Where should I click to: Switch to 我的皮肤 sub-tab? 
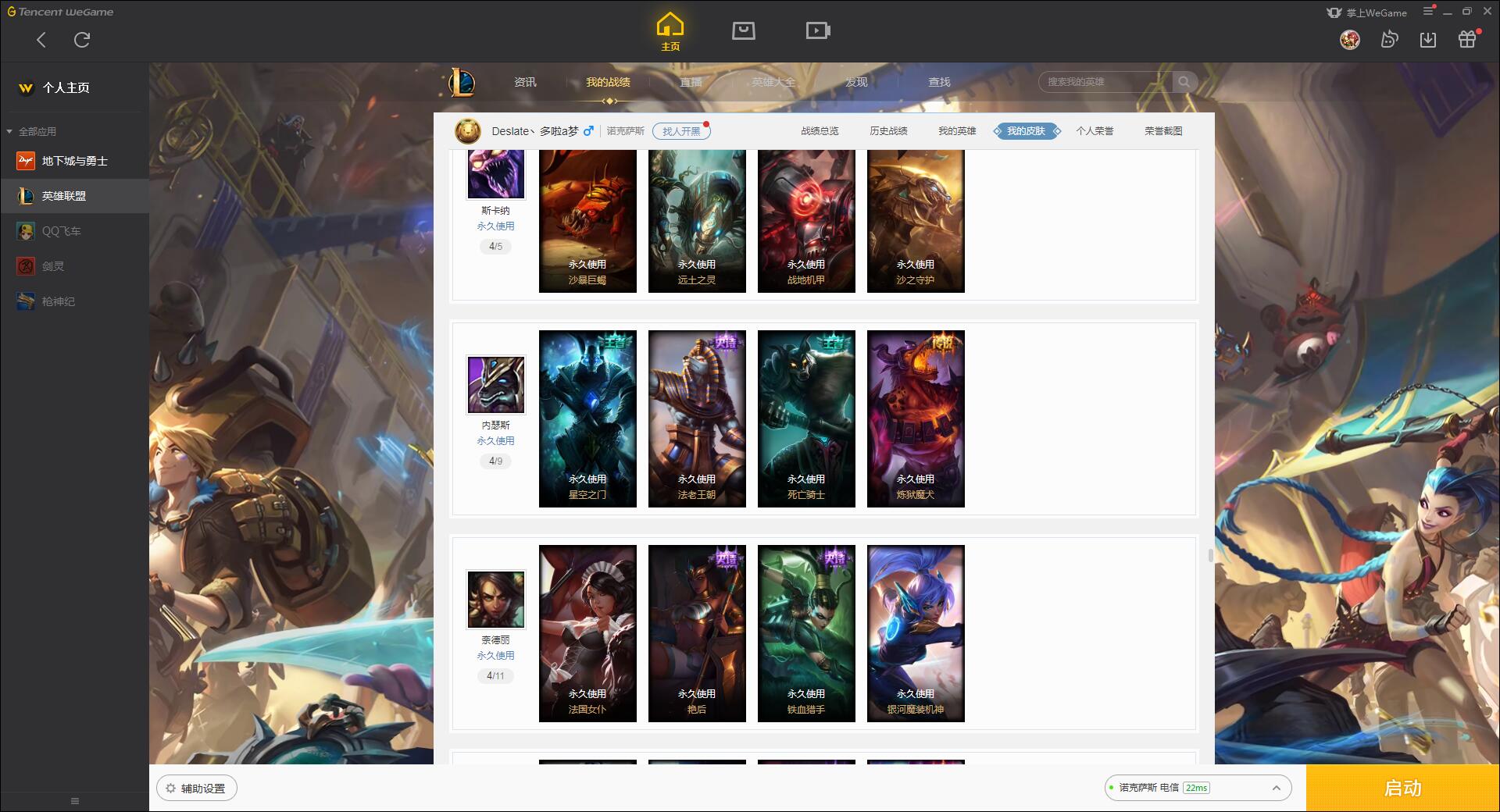point(1026,131)
